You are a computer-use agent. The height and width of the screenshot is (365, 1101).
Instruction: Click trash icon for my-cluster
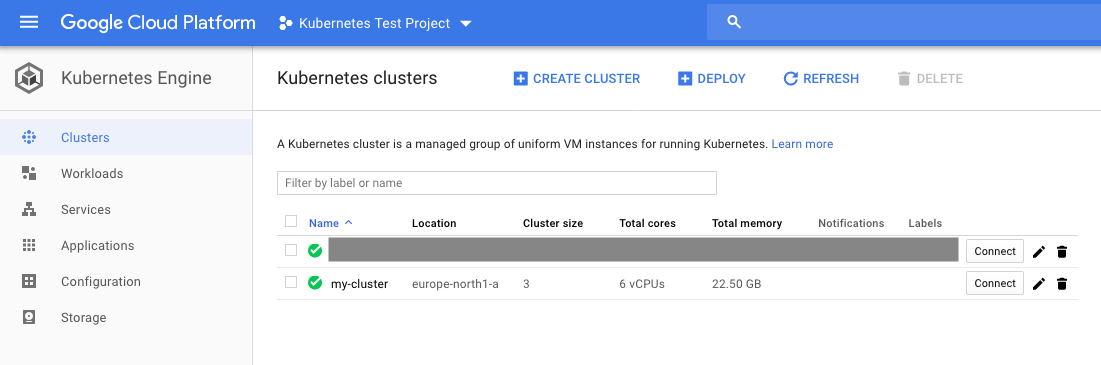tap(1062, 284)
